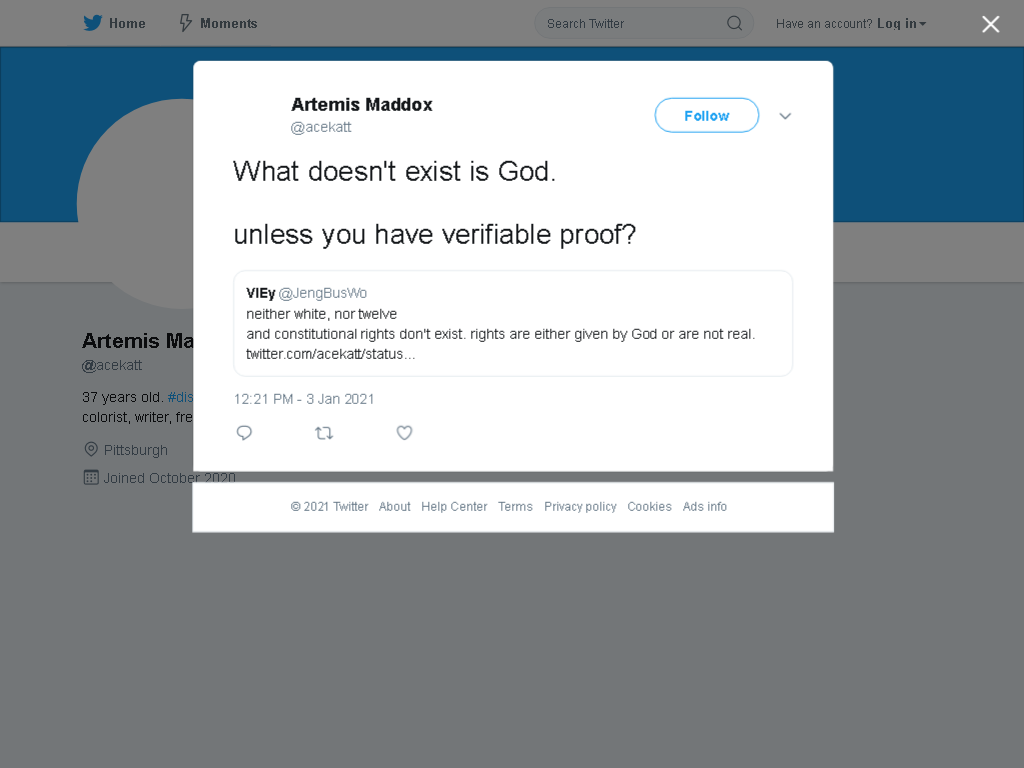The height and width of the screenshot is (768, 1024).
Task: Open the Ads info link
Action: tap(705, 507)
